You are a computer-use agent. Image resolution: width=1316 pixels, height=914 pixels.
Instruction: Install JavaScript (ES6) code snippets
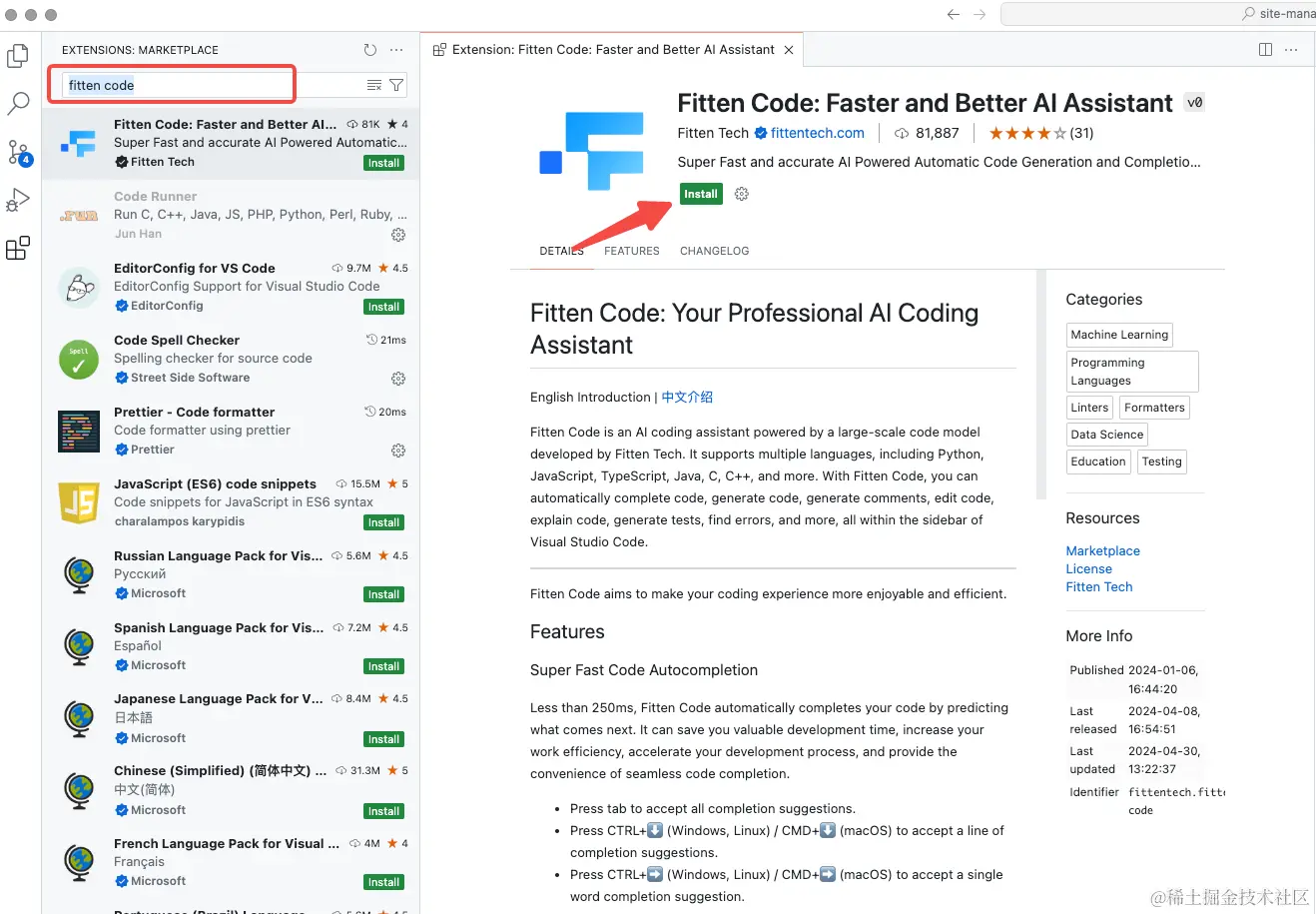[383, 522]
